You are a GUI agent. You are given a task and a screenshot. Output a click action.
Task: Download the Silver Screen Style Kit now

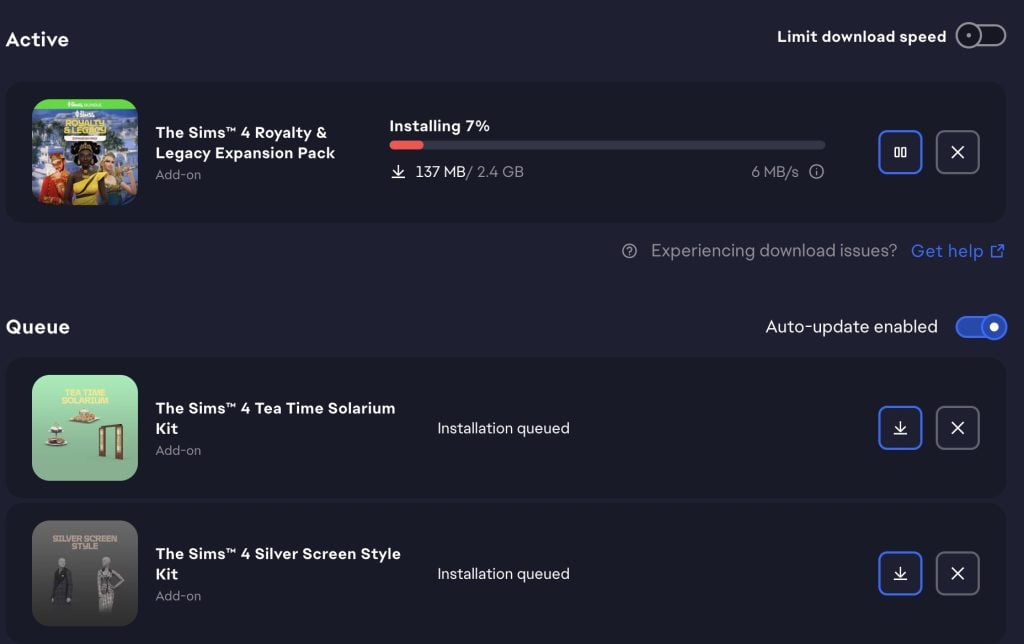900,574
